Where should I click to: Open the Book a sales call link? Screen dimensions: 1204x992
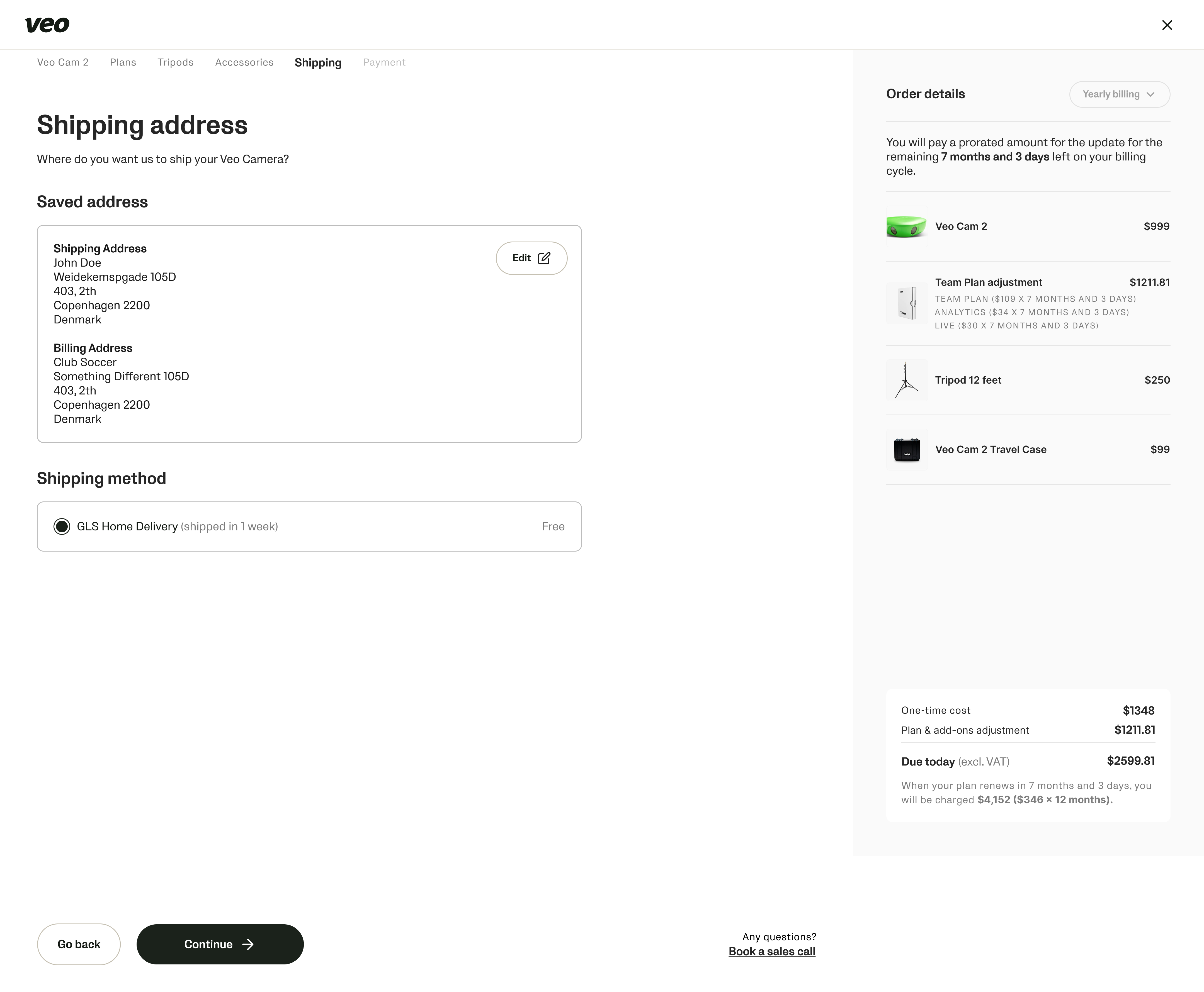(772, 951)
